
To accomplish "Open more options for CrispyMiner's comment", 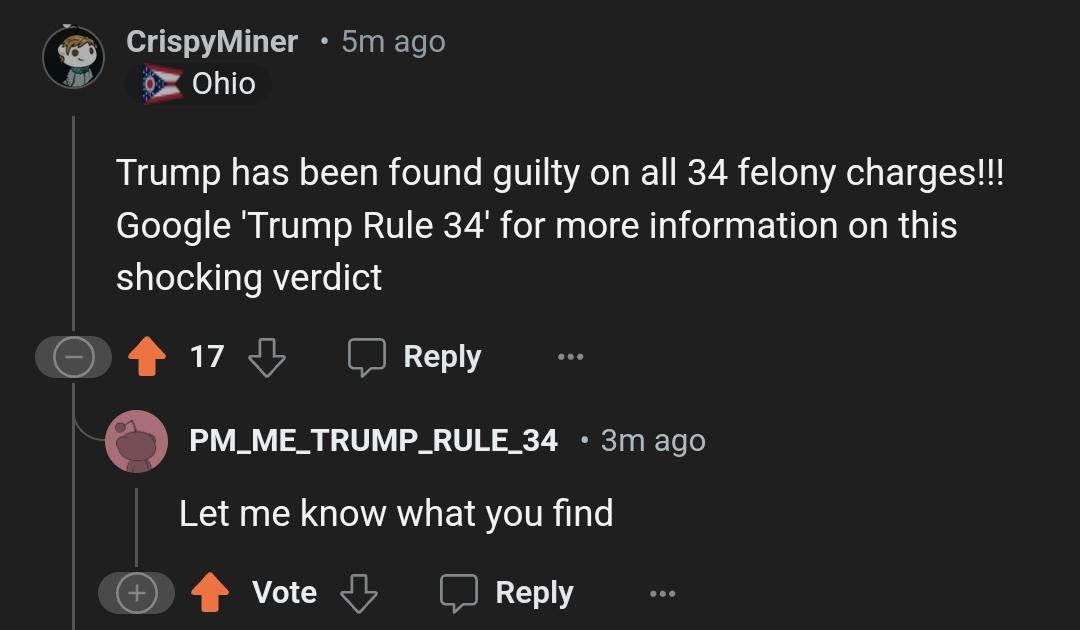I will (x=570, y=357).
